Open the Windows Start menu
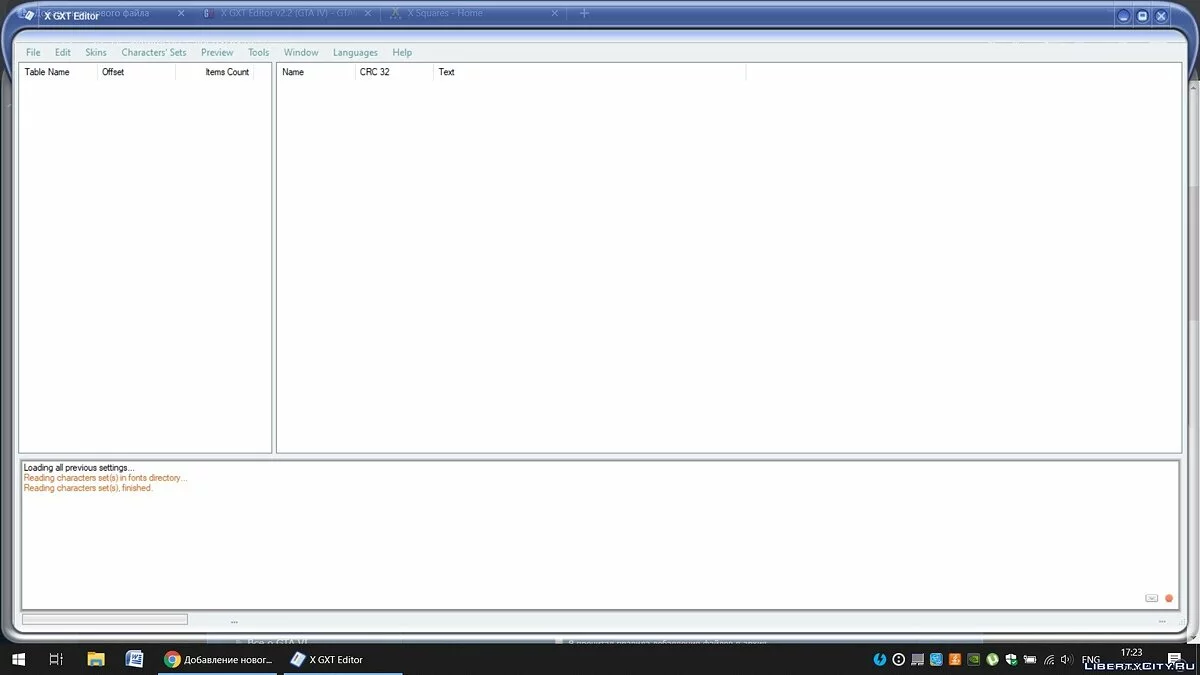 (x=18, y=659)
